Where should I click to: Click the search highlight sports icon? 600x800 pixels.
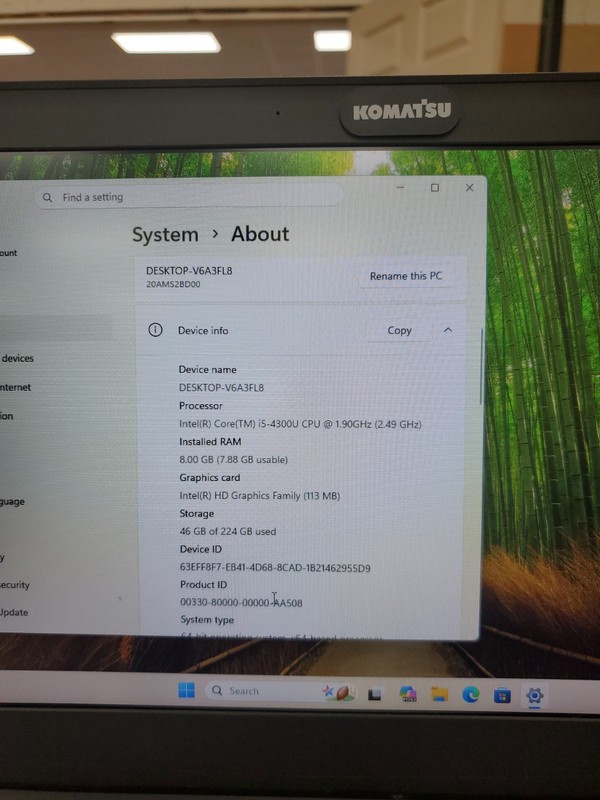[339, 692]
